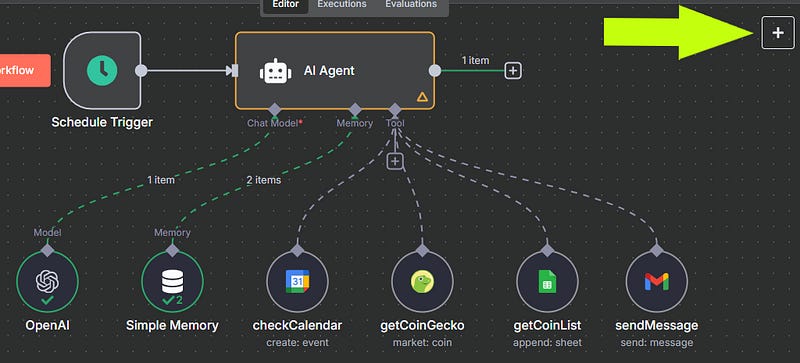Click the Schedule Trigger label
Image resolution: width=800 pixels, height=363 pixels.
102,123
